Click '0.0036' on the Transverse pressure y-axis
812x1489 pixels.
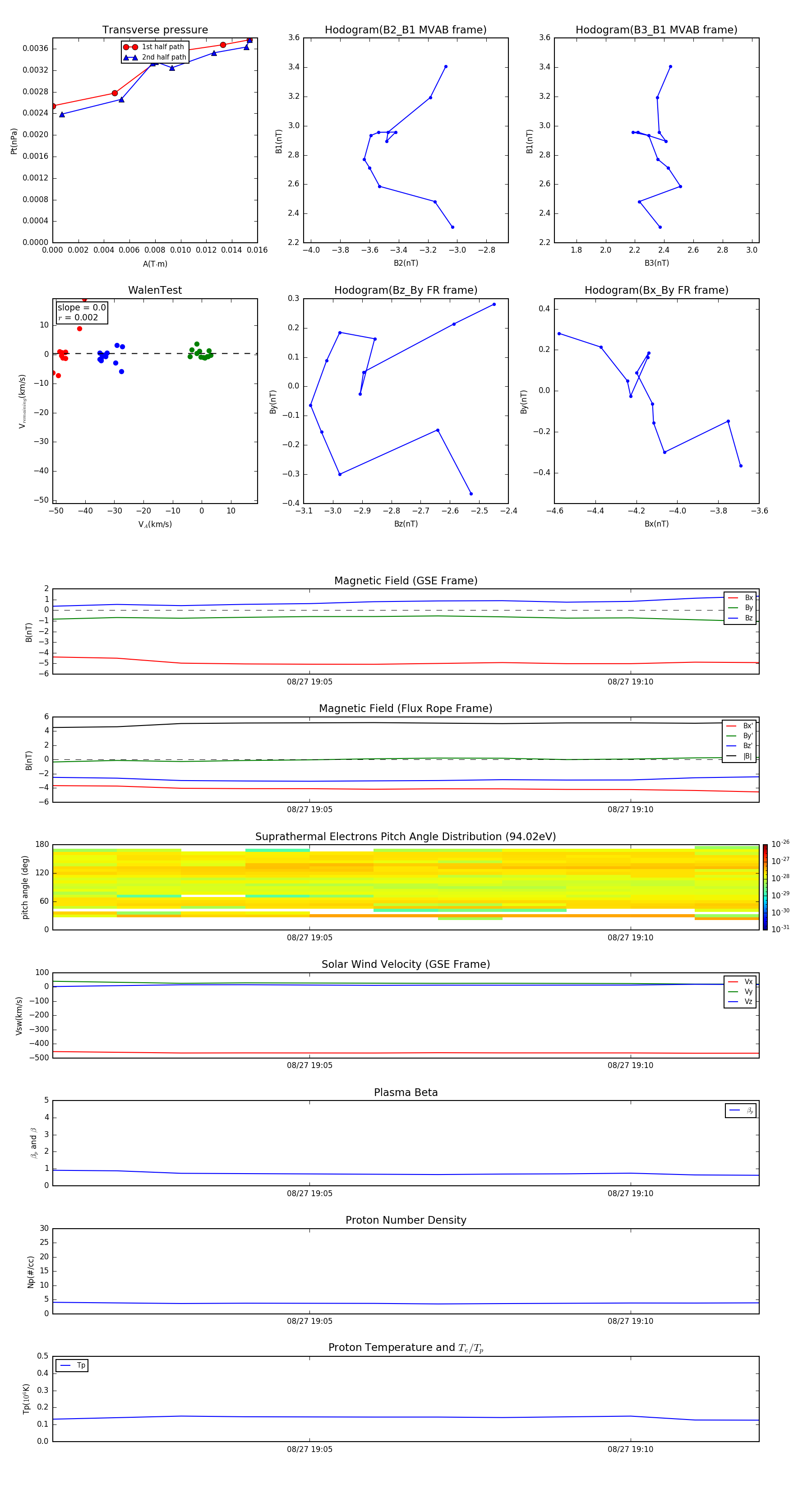(35, 49)
